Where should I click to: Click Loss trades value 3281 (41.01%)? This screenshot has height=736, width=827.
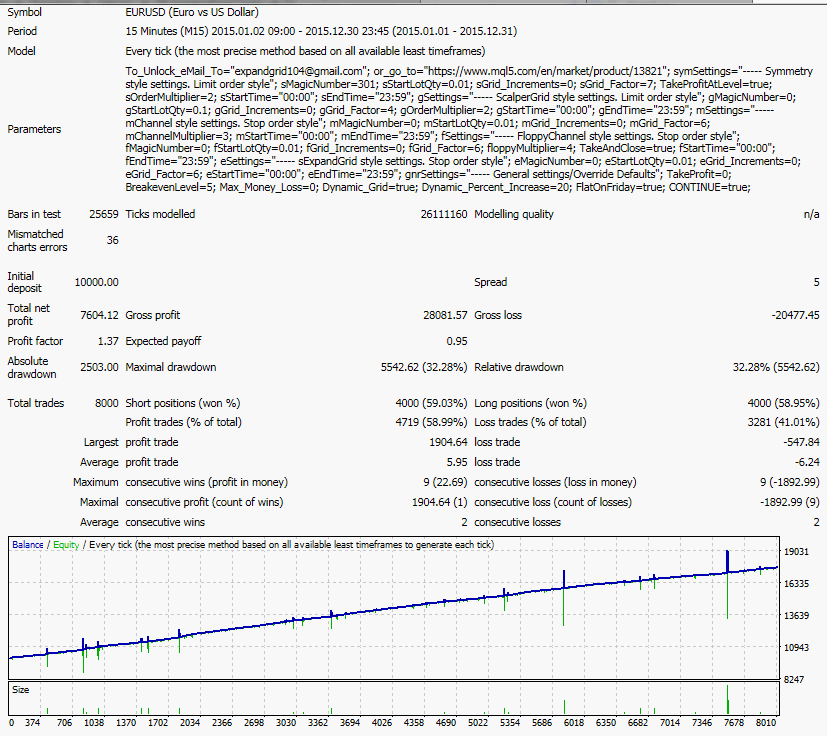click(784, 422)
